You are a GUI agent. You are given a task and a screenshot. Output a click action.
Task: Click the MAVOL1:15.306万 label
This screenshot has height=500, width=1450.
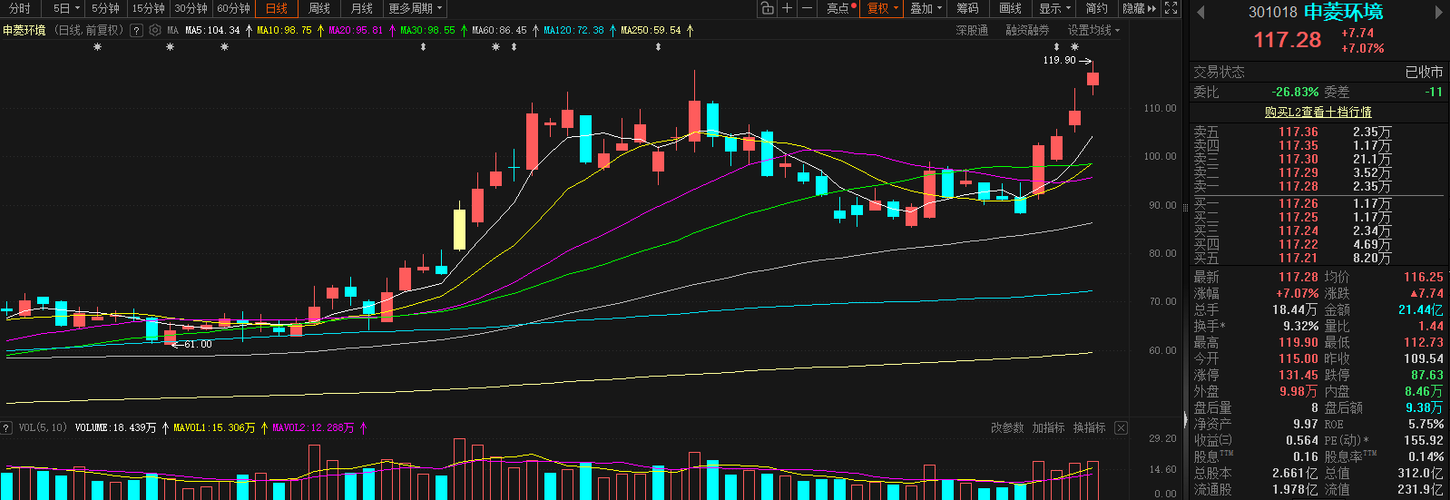[214, 427]
